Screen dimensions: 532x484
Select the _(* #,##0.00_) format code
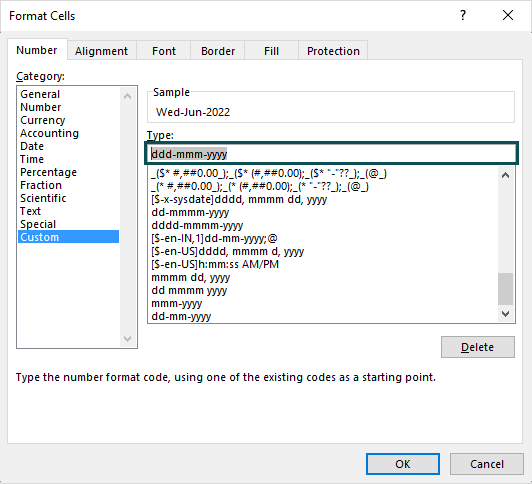coord(323,186)
